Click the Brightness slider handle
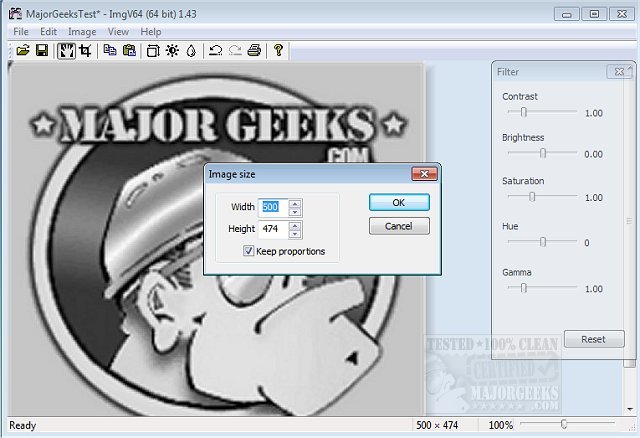This screenshot has height=438, width=640. tap(542, 153)
